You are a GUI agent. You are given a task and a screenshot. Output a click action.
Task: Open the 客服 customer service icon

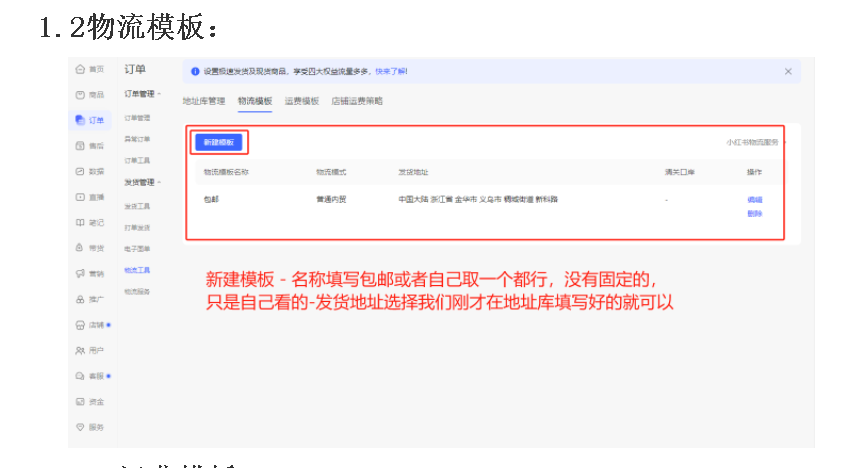(x=80, y=376)
